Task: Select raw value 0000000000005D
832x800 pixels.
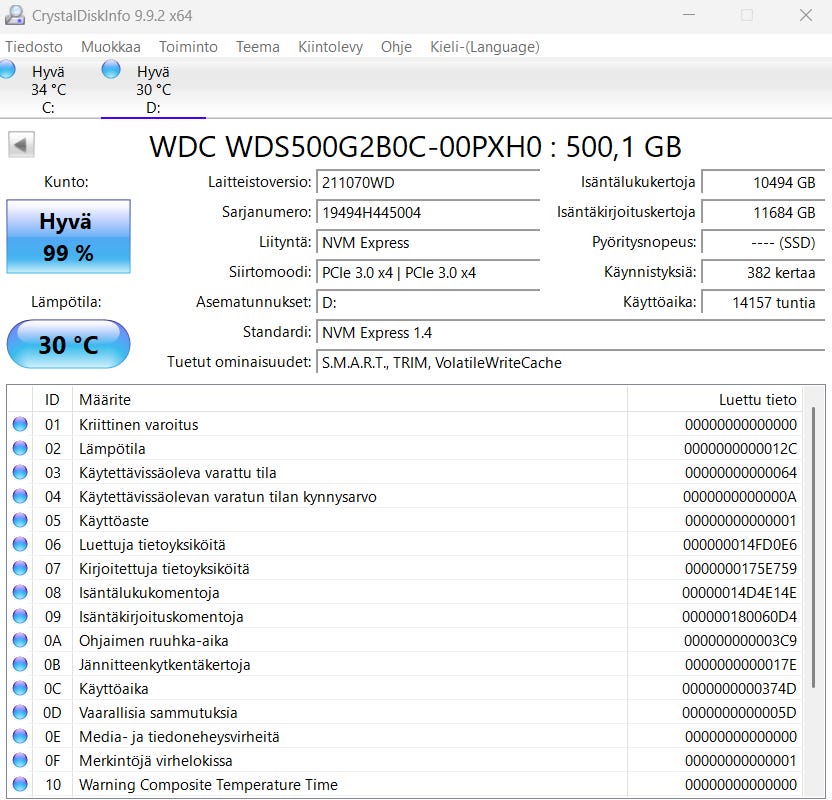Action: click(x=739, y=712)
